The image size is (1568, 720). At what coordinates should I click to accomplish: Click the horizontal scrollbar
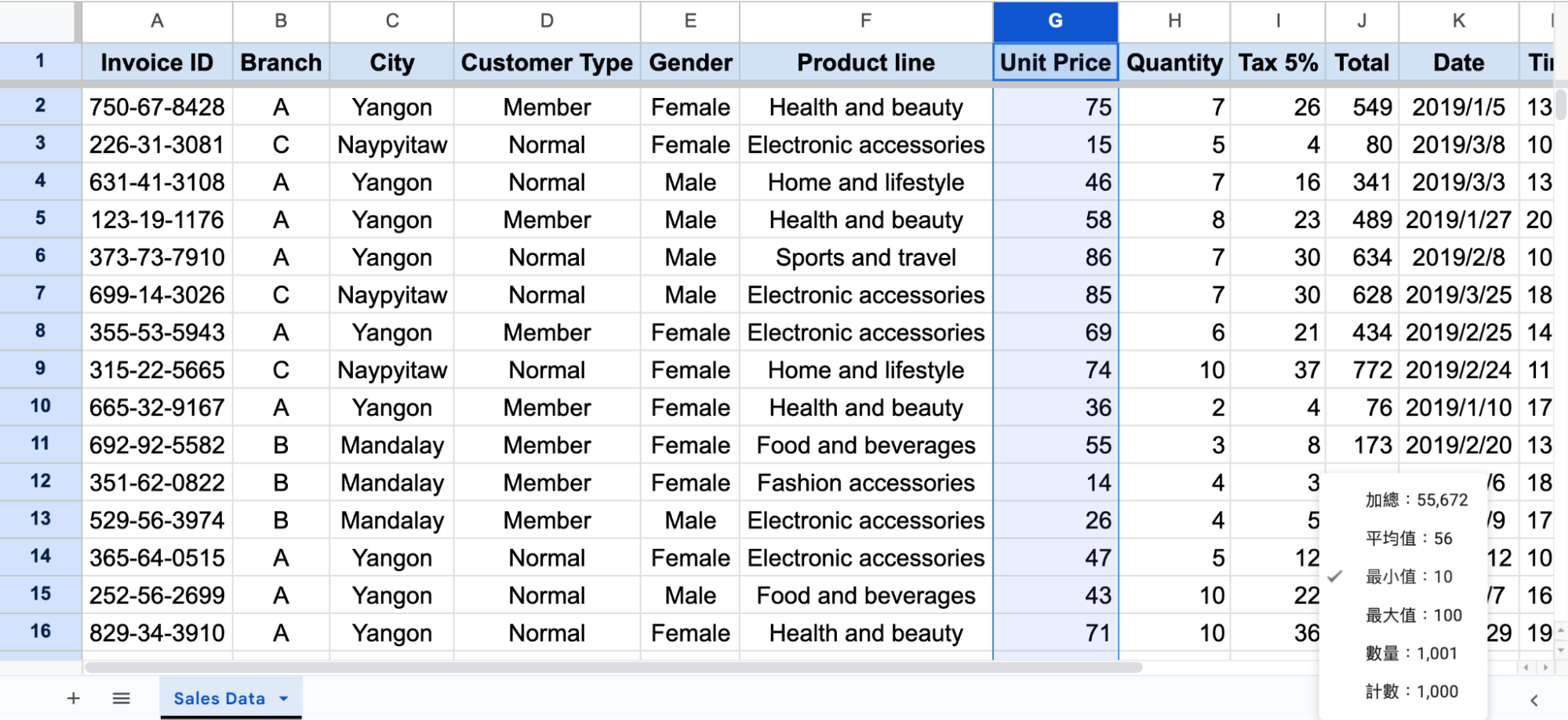pos(613,667)
